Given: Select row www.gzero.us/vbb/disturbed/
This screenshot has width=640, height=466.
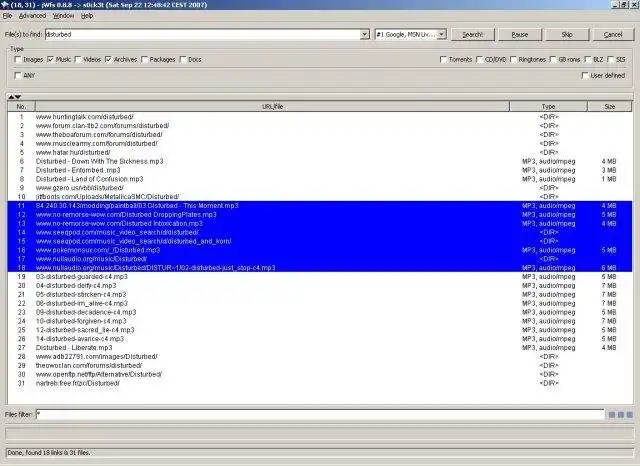Looking at the screenshot, I should pyautogui.click(x=320, y=188).
